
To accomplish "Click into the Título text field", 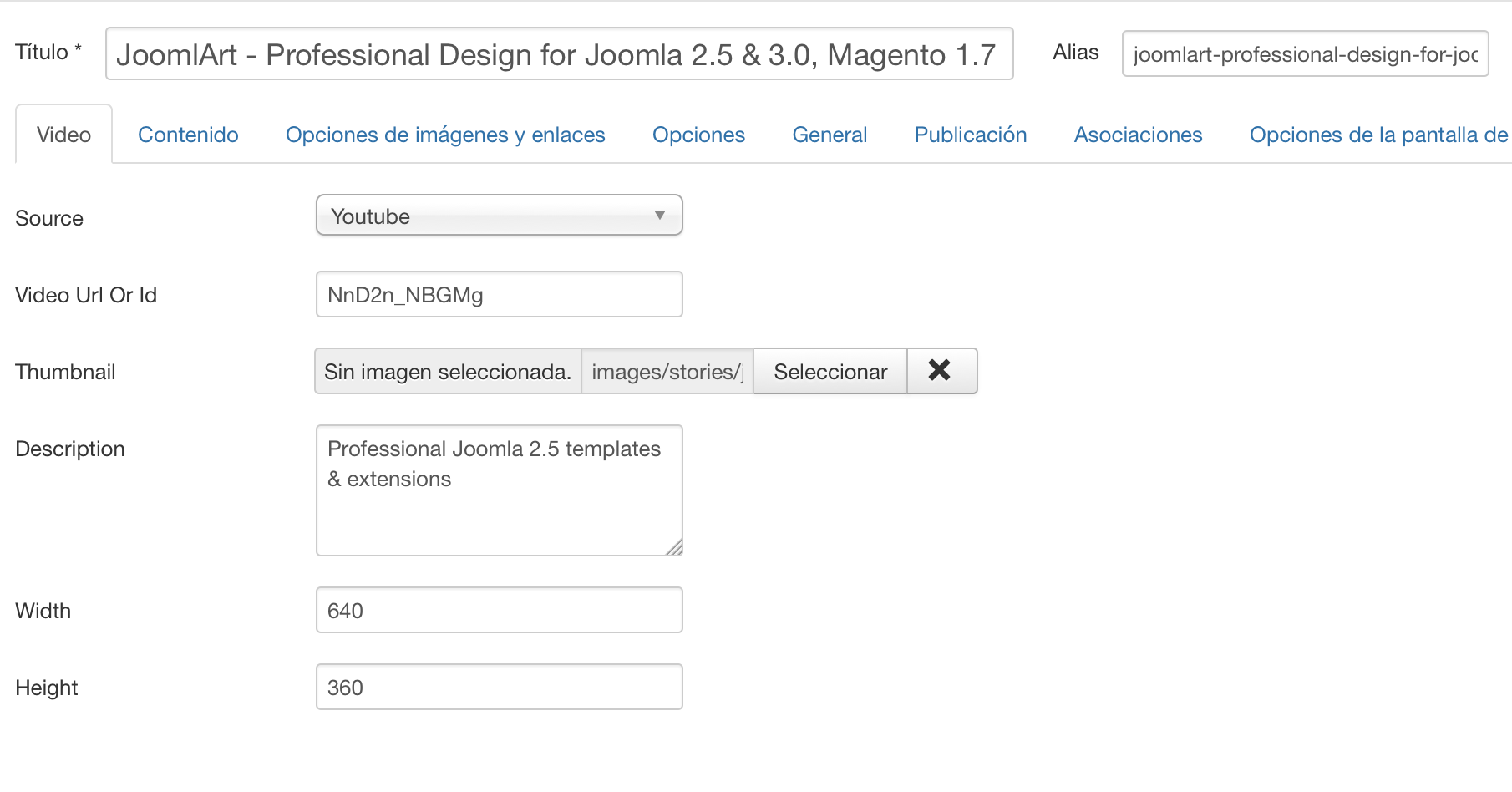I will coord(559,54).
